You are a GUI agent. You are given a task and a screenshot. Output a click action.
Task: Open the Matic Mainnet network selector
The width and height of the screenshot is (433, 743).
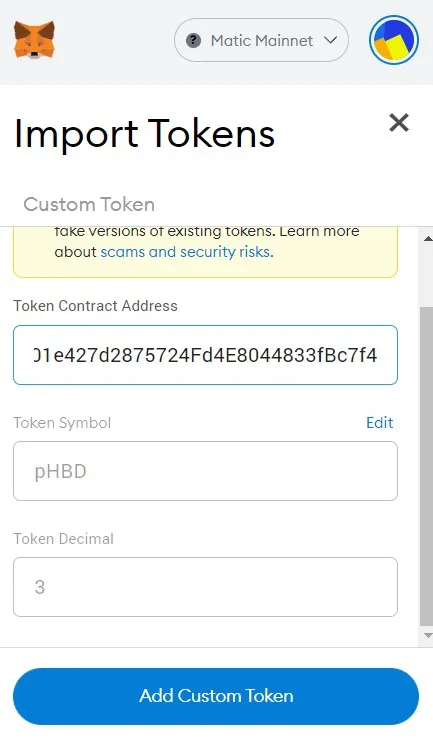[x=261, y=40]
